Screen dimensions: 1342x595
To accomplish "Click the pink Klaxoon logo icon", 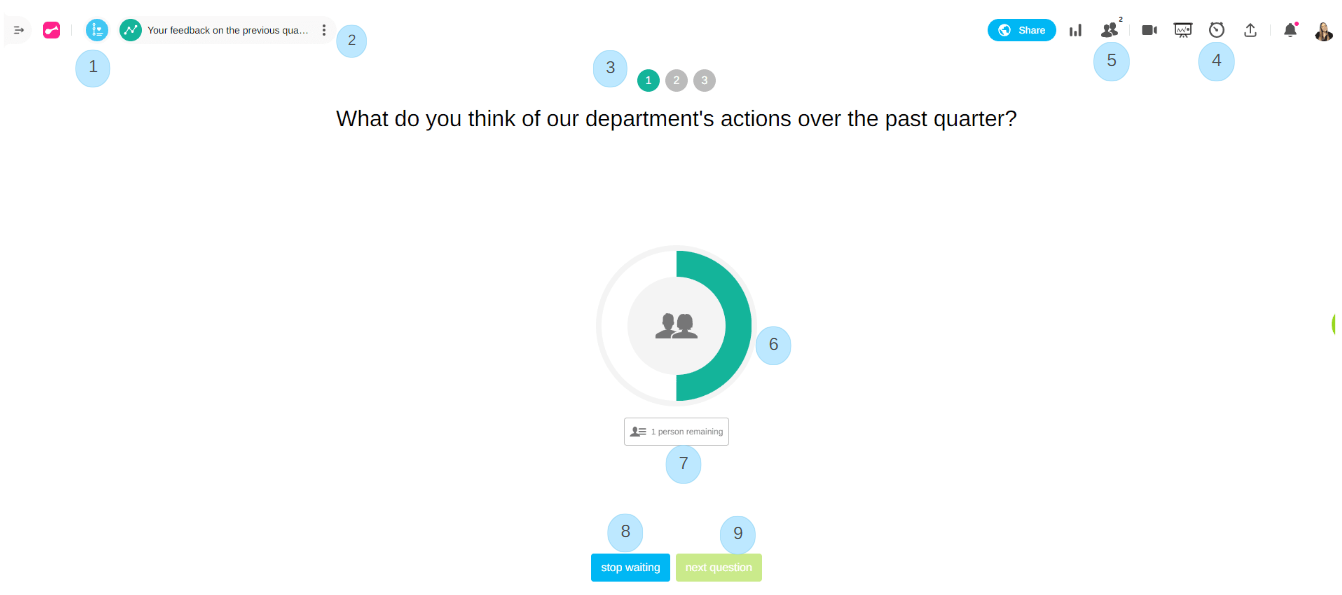I will (x=51, y=31).
